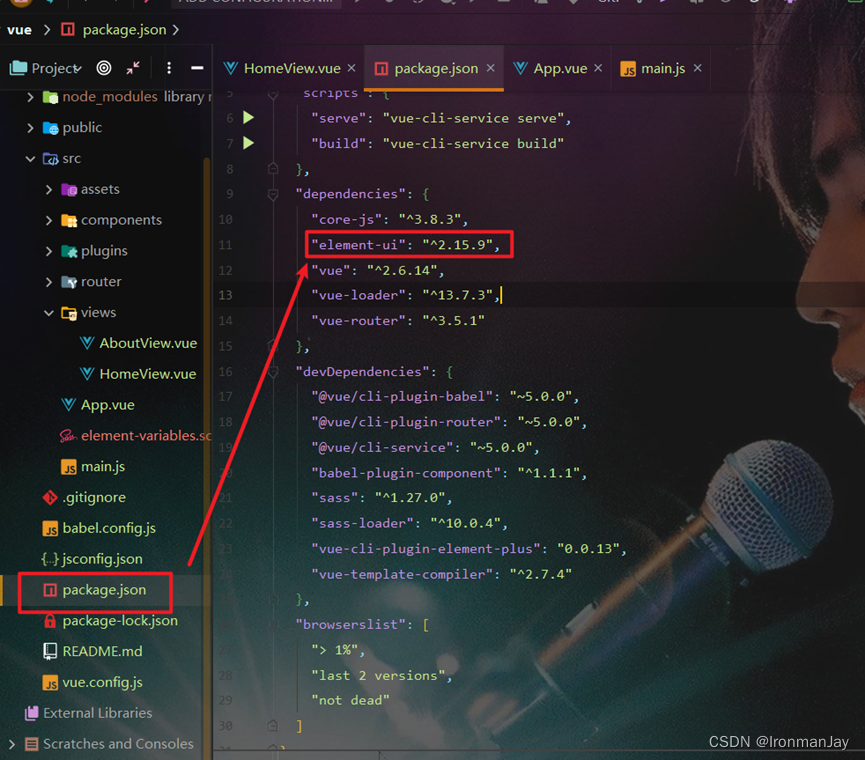Collapse all nodes with the shrink-arrows icon

[x=131, y=67]
